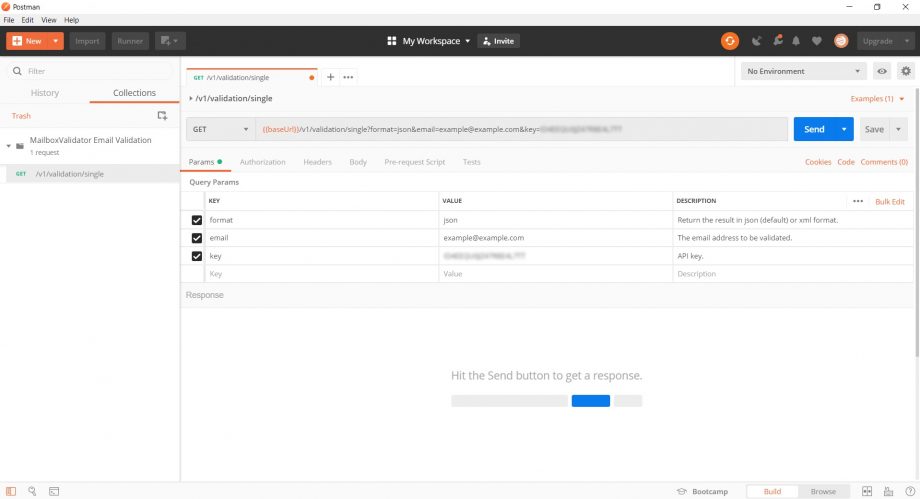Switch to two-pane layout icon
The width and height of the screenshot is (920, 499).
(867, 491)
